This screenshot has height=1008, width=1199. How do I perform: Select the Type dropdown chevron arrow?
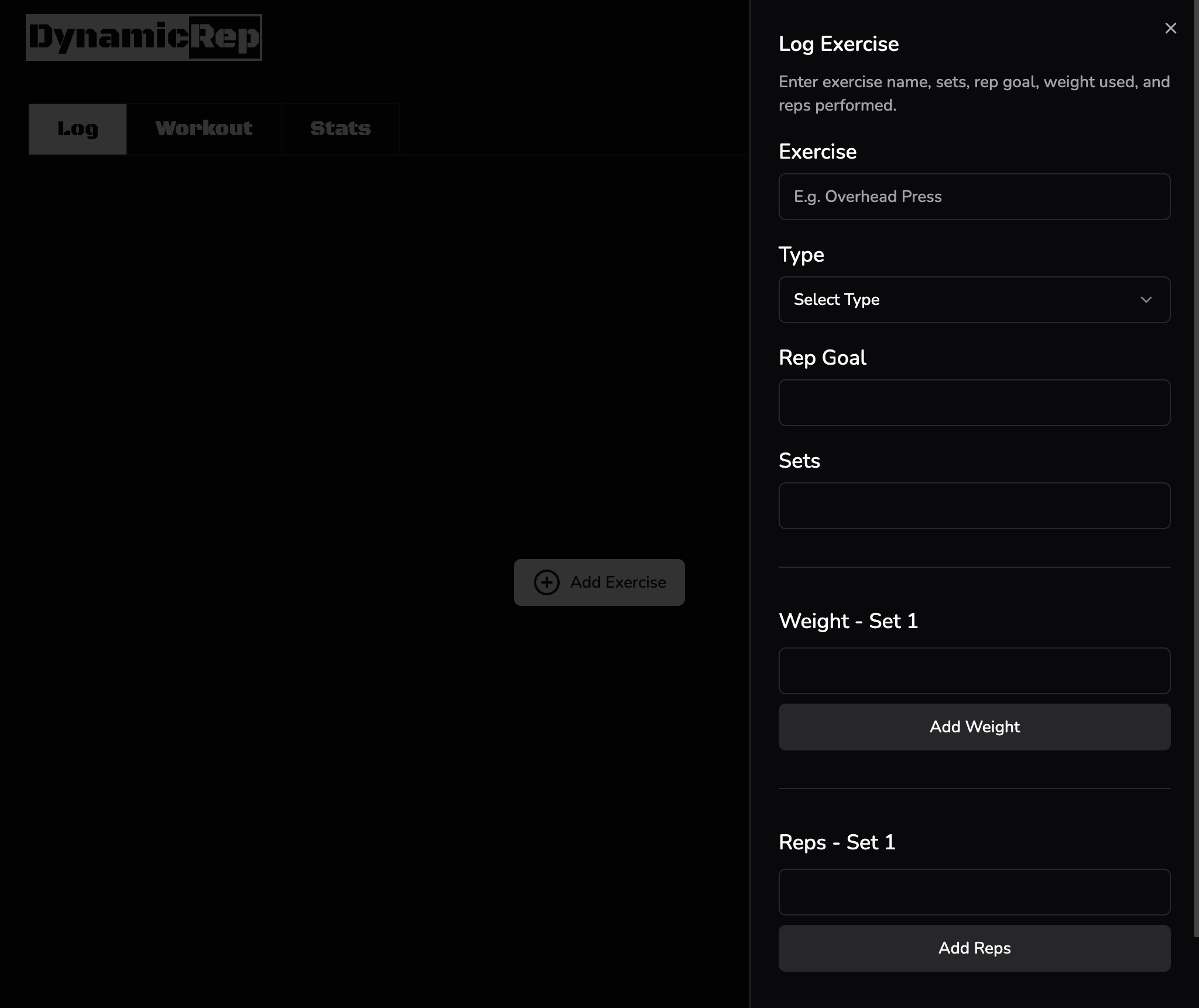(x=1146, y=299)
